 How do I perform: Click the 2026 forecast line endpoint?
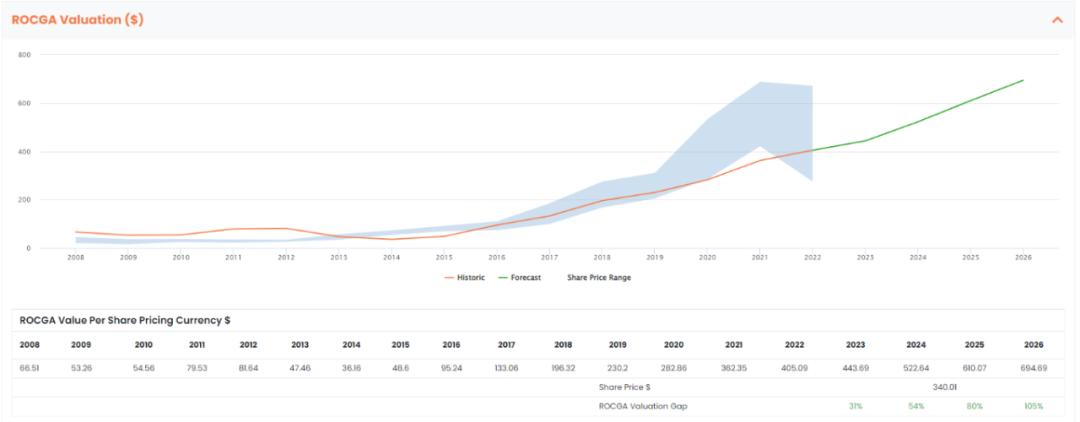1022,80
